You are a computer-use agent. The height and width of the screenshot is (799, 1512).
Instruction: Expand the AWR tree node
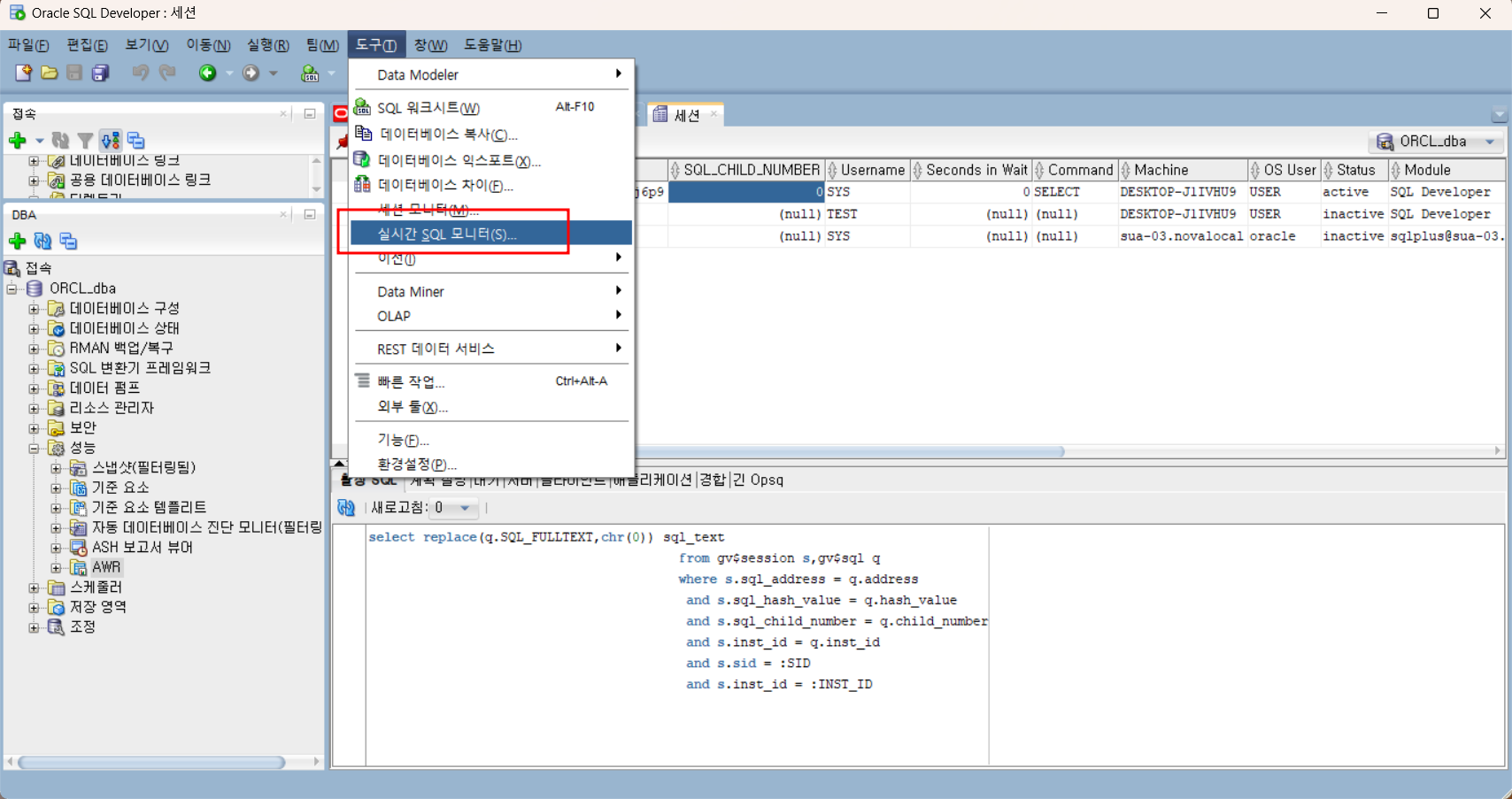click(x=56, y=568)
